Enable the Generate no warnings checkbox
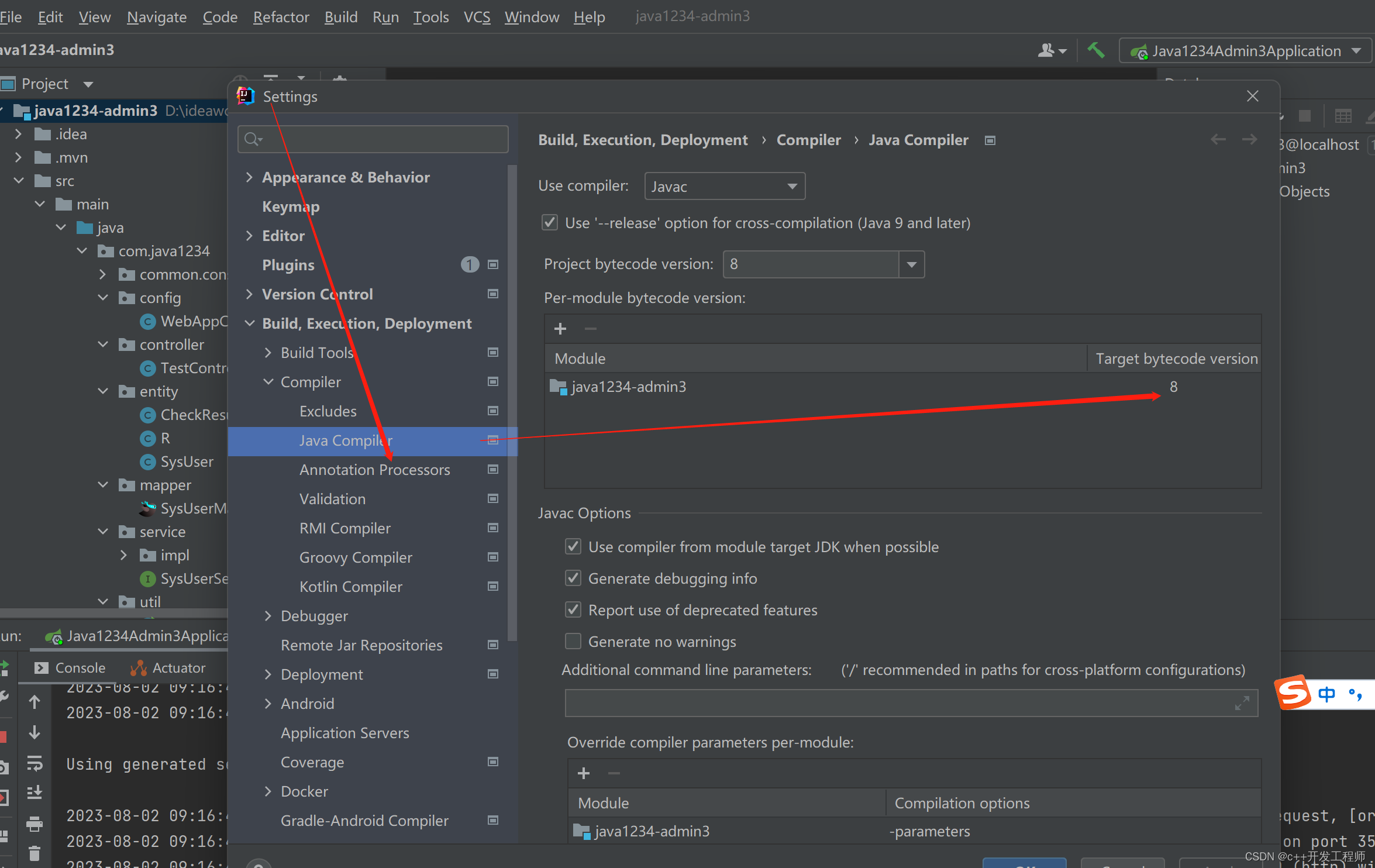The image size is (1375, 868). [573, 642]
